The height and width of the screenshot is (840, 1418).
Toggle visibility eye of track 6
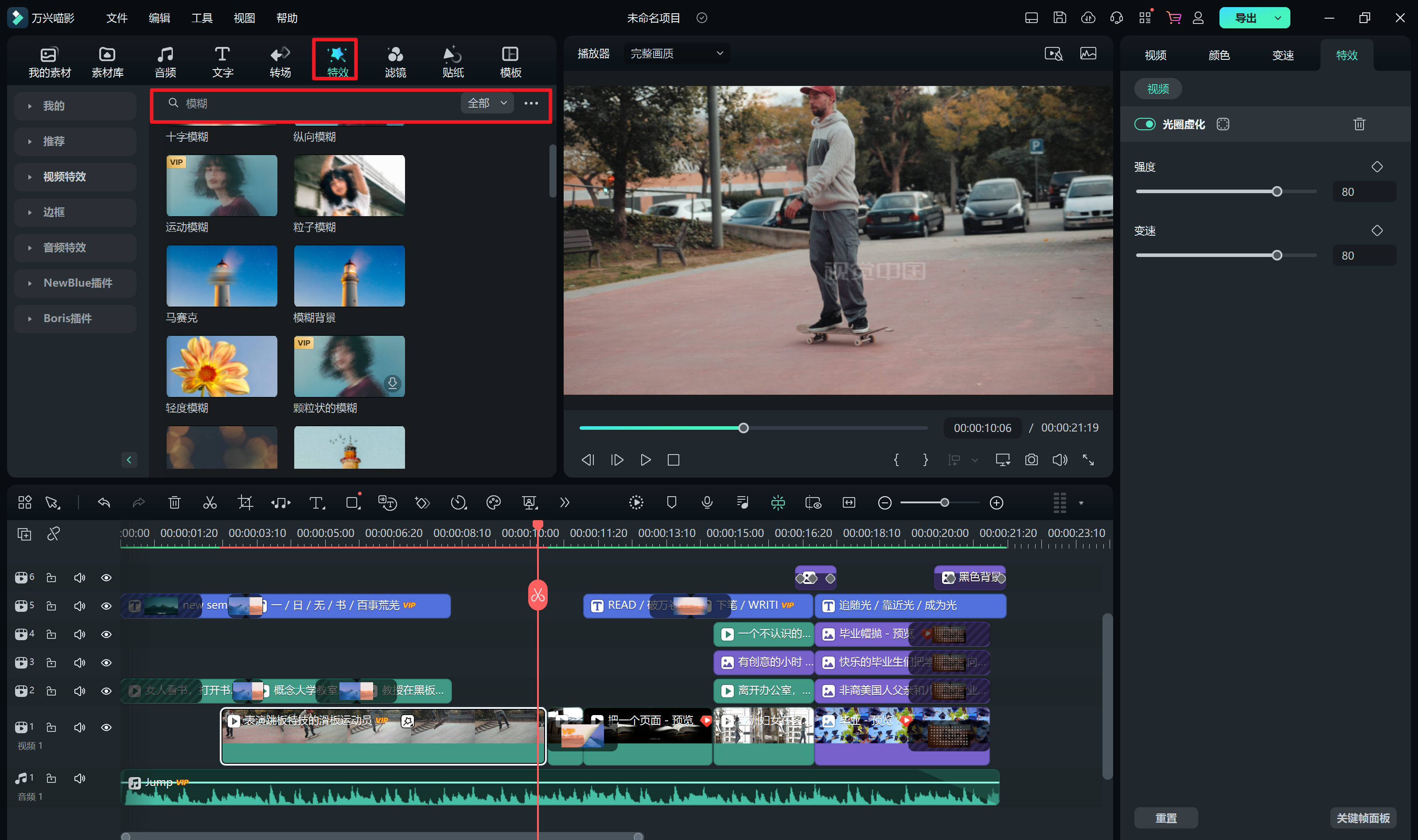pyautogui.click(x=106, y=577)
